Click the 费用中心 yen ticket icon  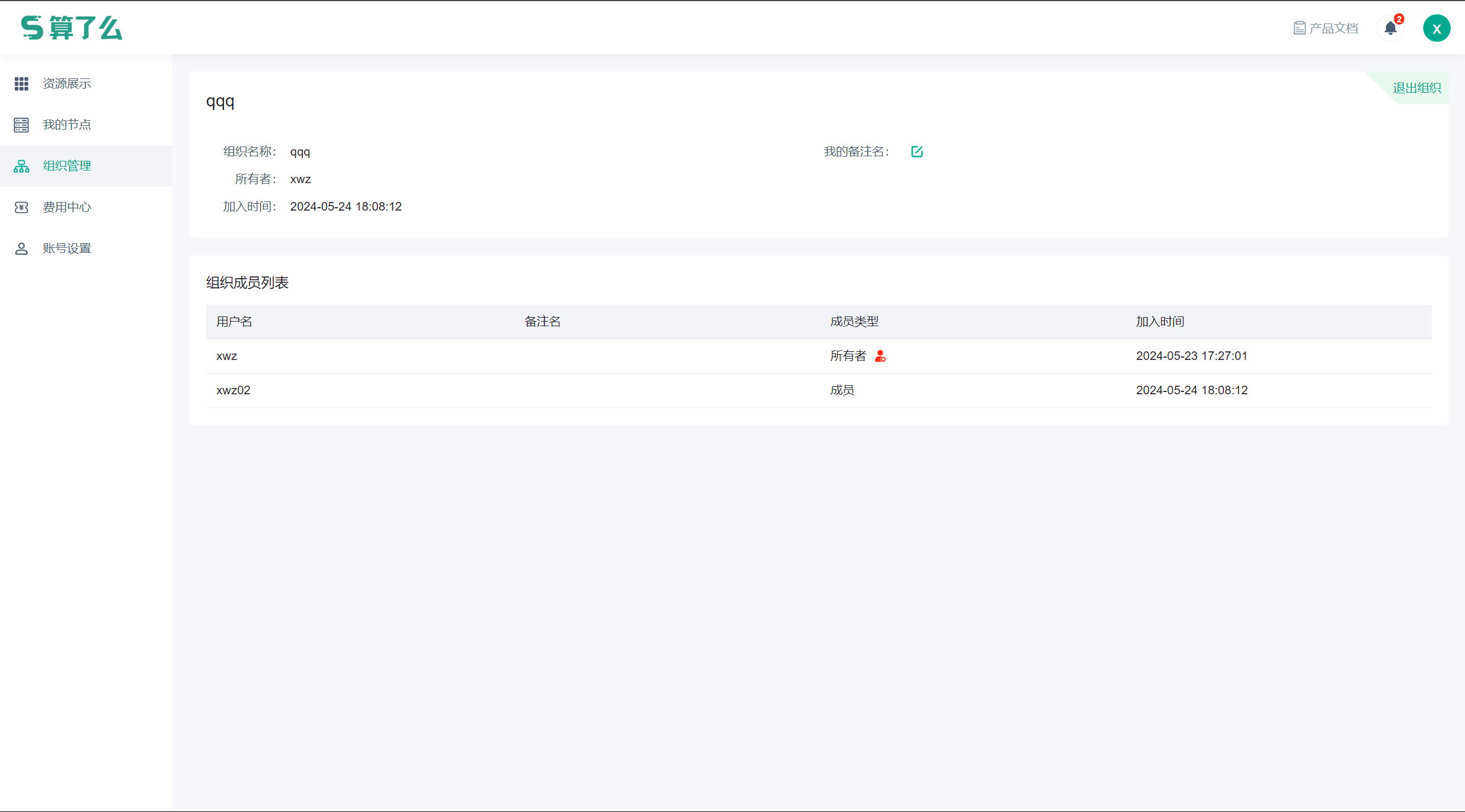pos(21,207)
